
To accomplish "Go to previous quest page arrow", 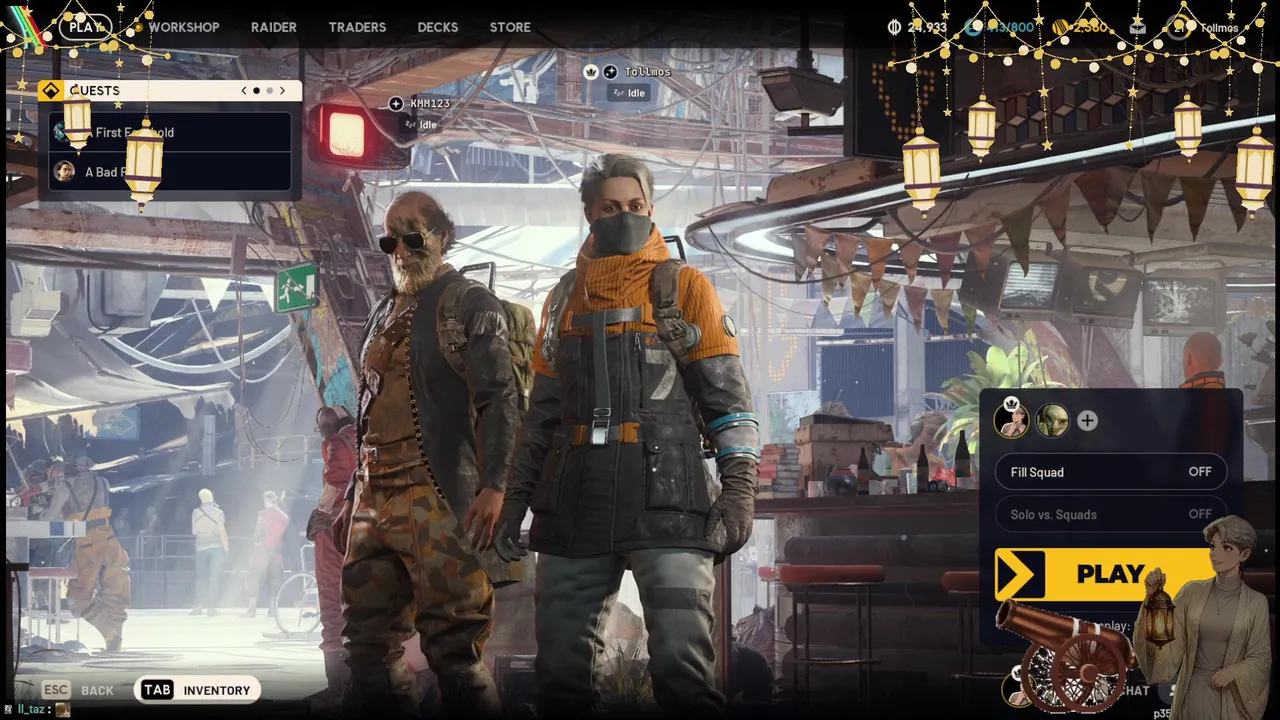I will point(244,90).
